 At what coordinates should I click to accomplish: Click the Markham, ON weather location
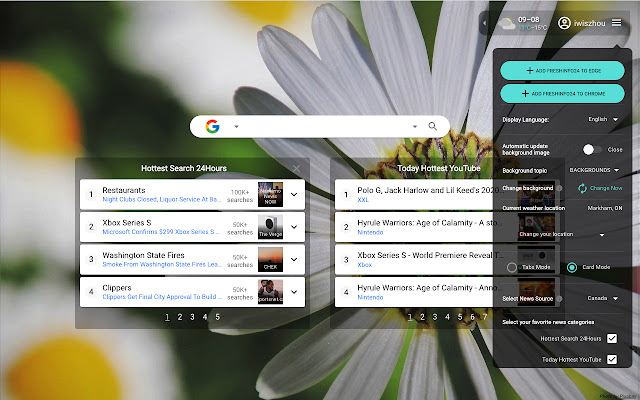pos(604,208)
